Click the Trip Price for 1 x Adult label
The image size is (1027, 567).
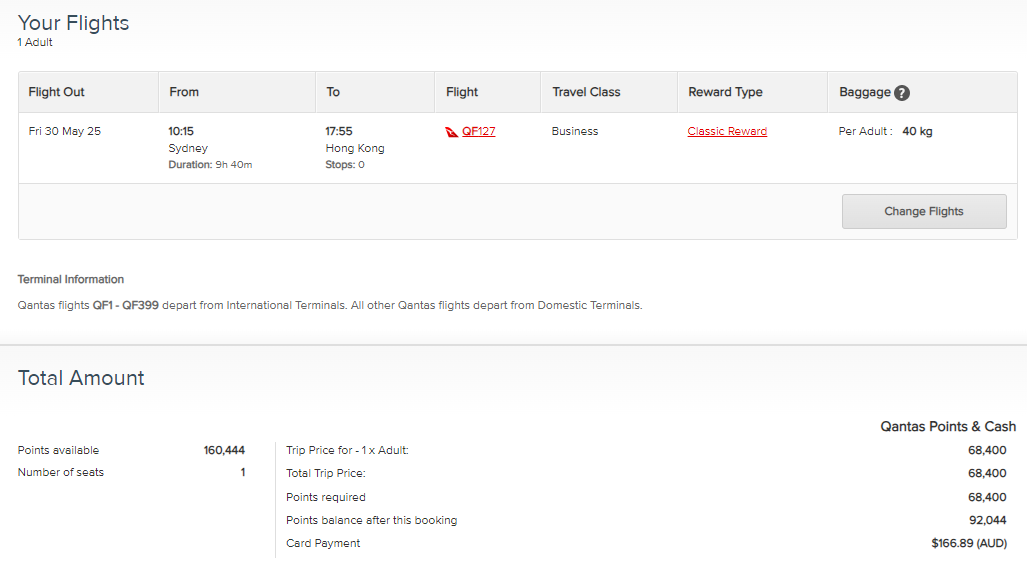pos(347,450)
